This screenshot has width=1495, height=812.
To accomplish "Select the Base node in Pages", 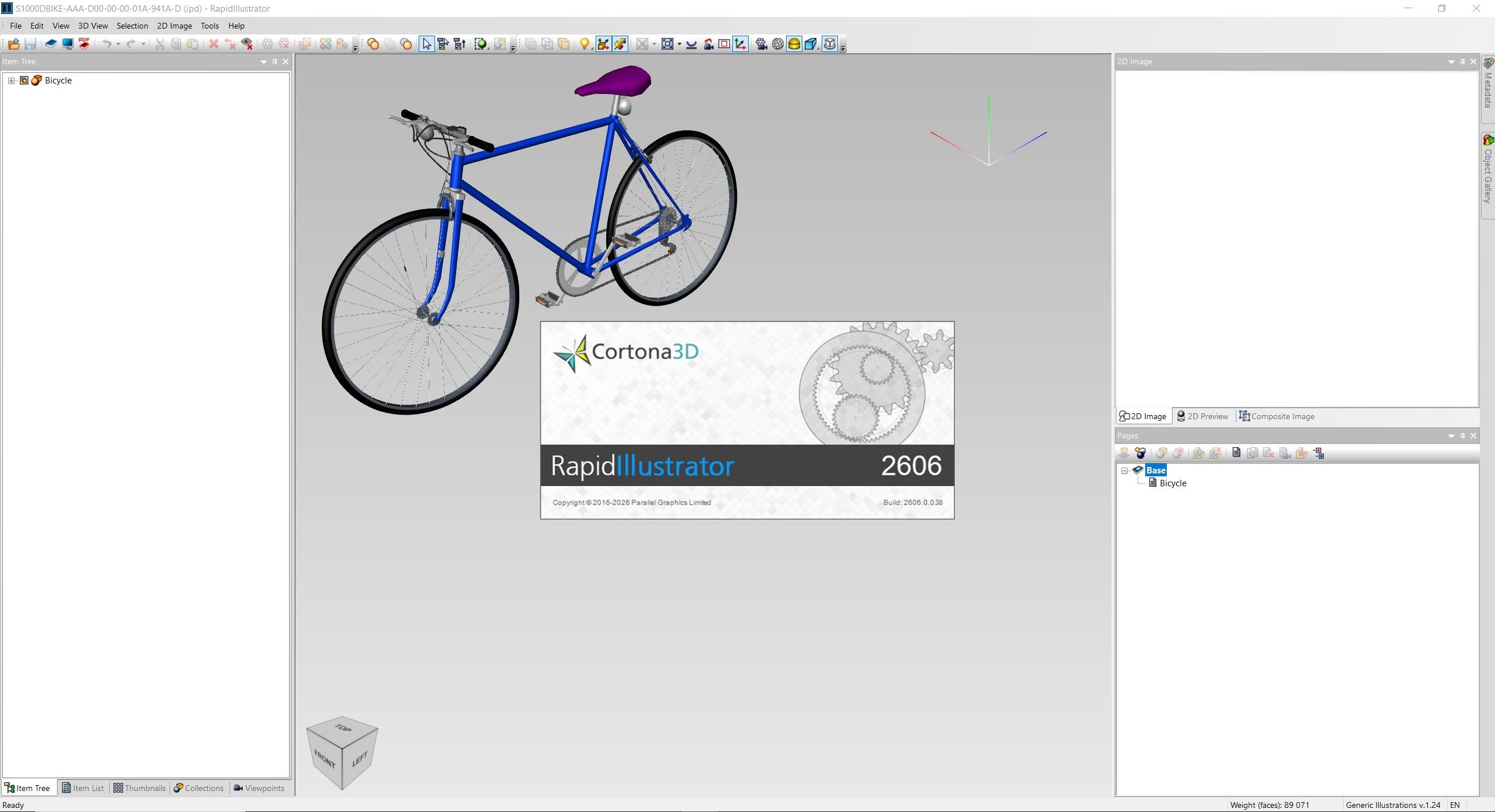I will point(1155,471).
